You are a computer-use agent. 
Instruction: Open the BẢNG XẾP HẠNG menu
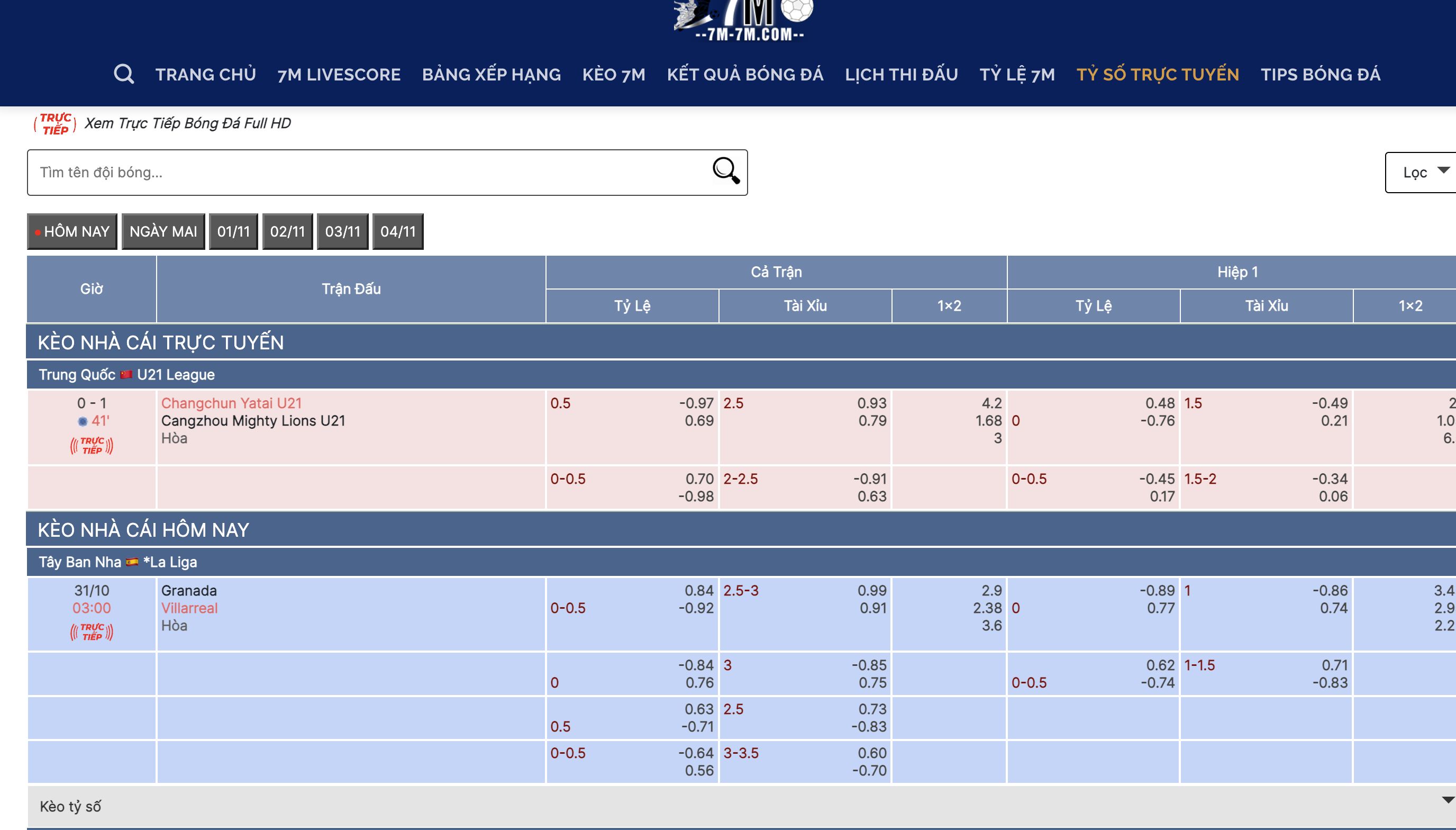pyautogui.click(x=491, y=75)
